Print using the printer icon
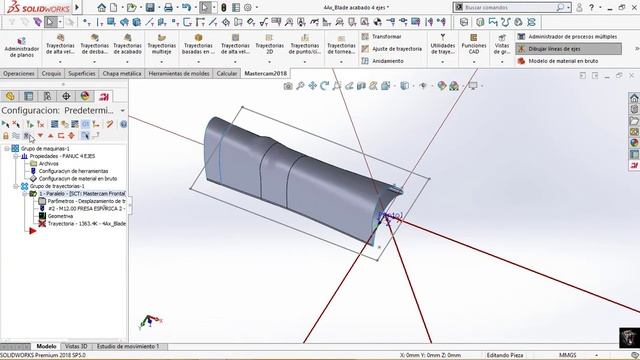The image size is (640, 360). [168, 7]
